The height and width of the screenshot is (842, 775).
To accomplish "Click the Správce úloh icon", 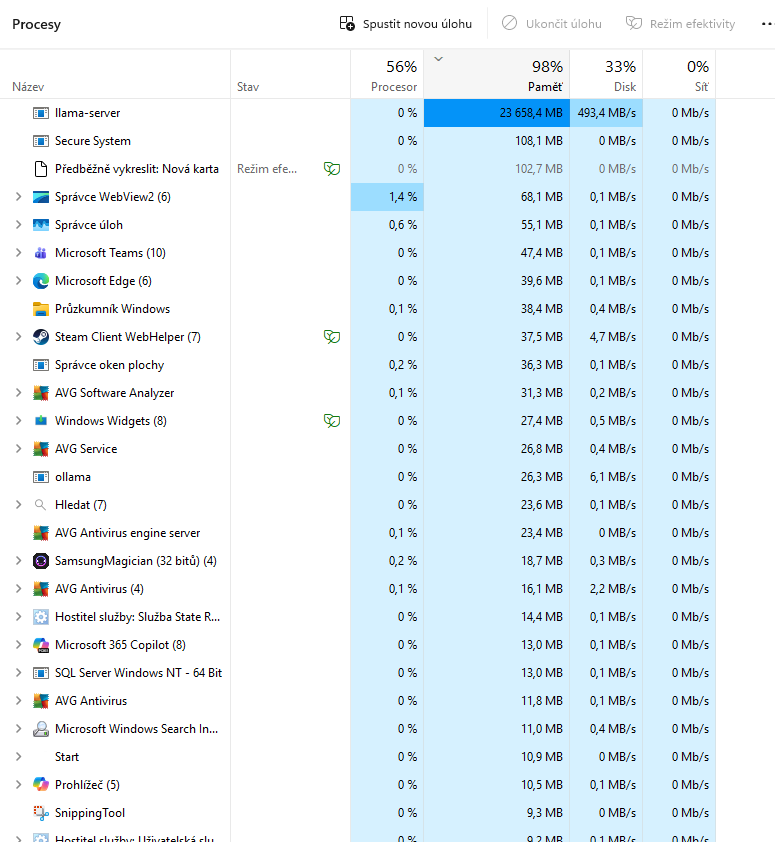I will pyautogui.click(x=41, y=224).
